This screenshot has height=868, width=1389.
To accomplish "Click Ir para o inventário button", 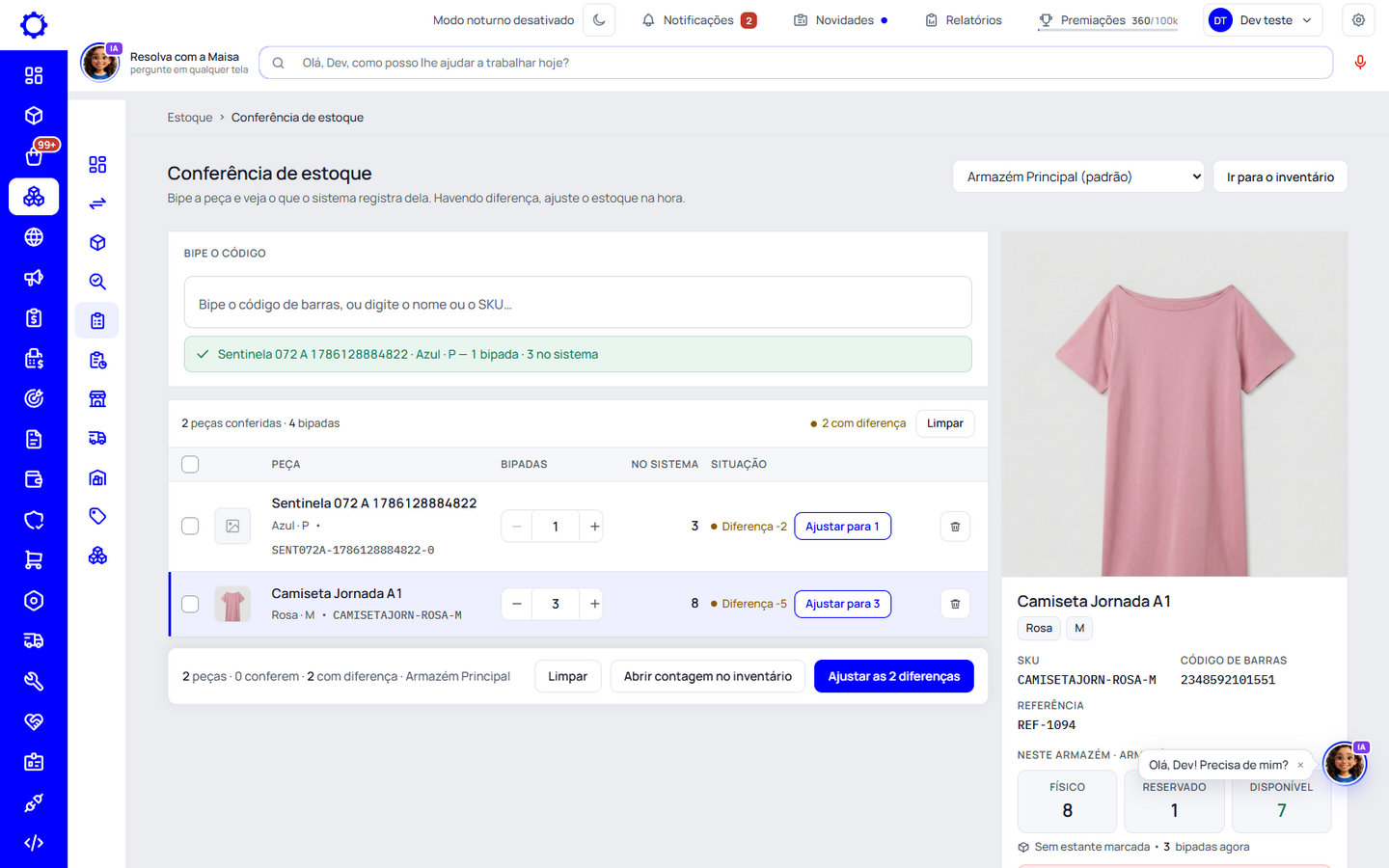I will [x=1280, y=176].
